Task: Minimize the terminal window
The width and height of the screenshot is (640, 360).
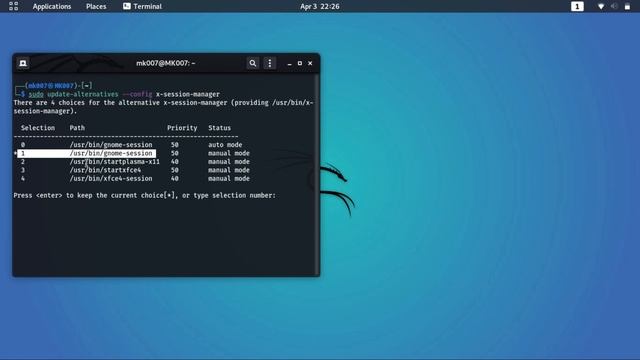Action: (289, 63)
